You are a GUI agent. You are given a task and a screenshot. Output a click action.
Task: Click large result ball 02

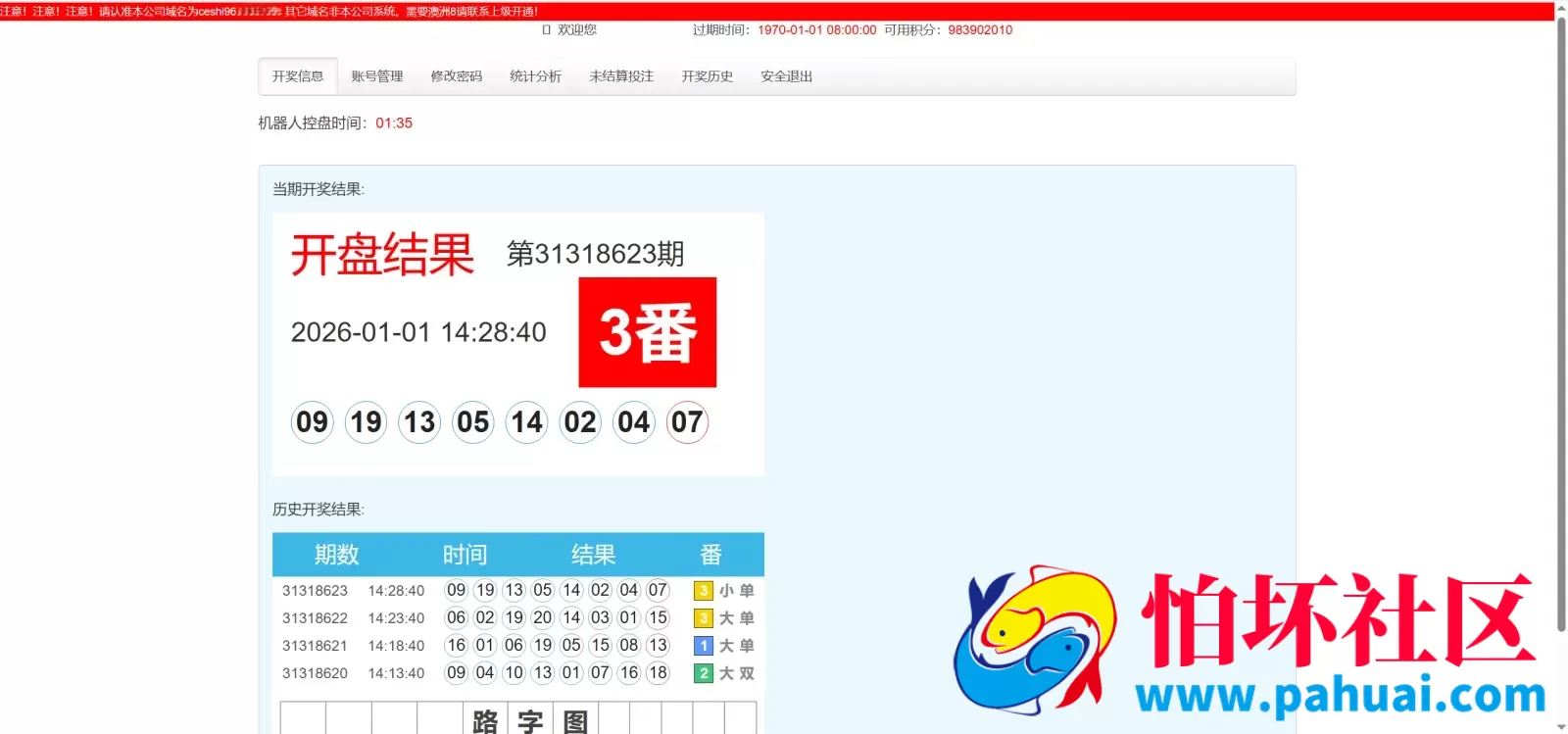[580, 422]
